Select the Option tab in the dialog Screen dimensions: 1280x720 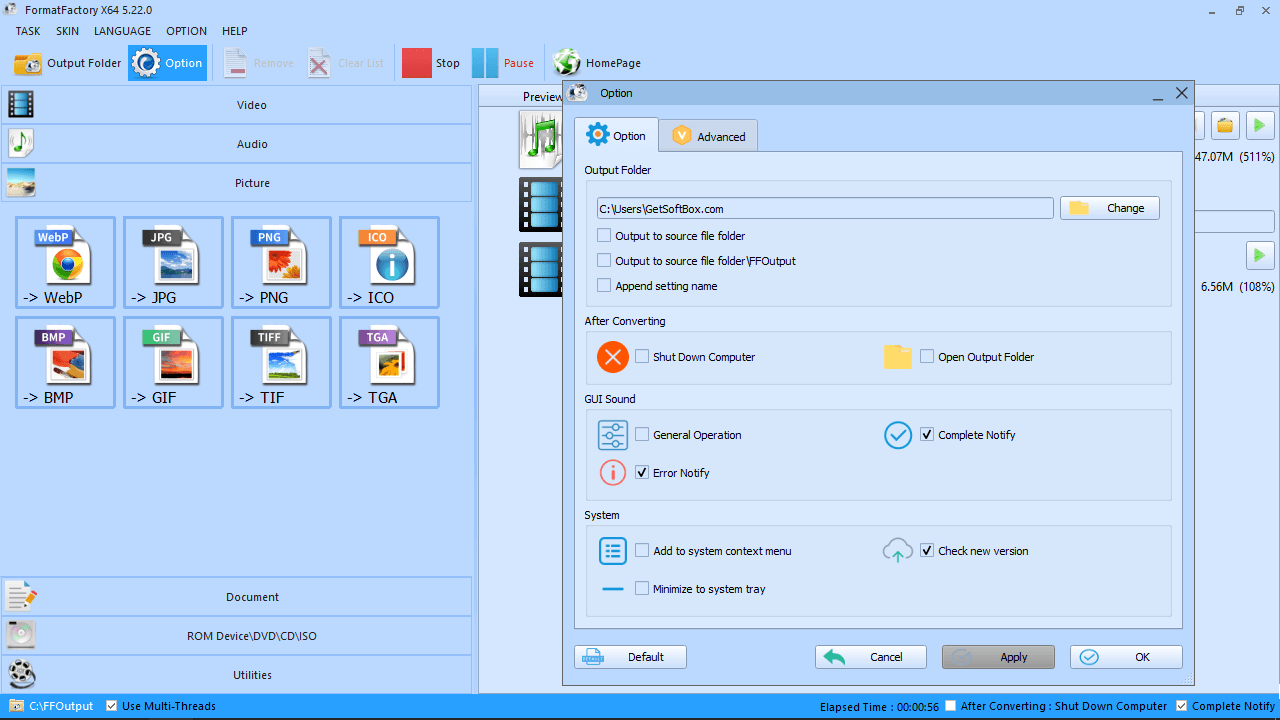(616, 135)
